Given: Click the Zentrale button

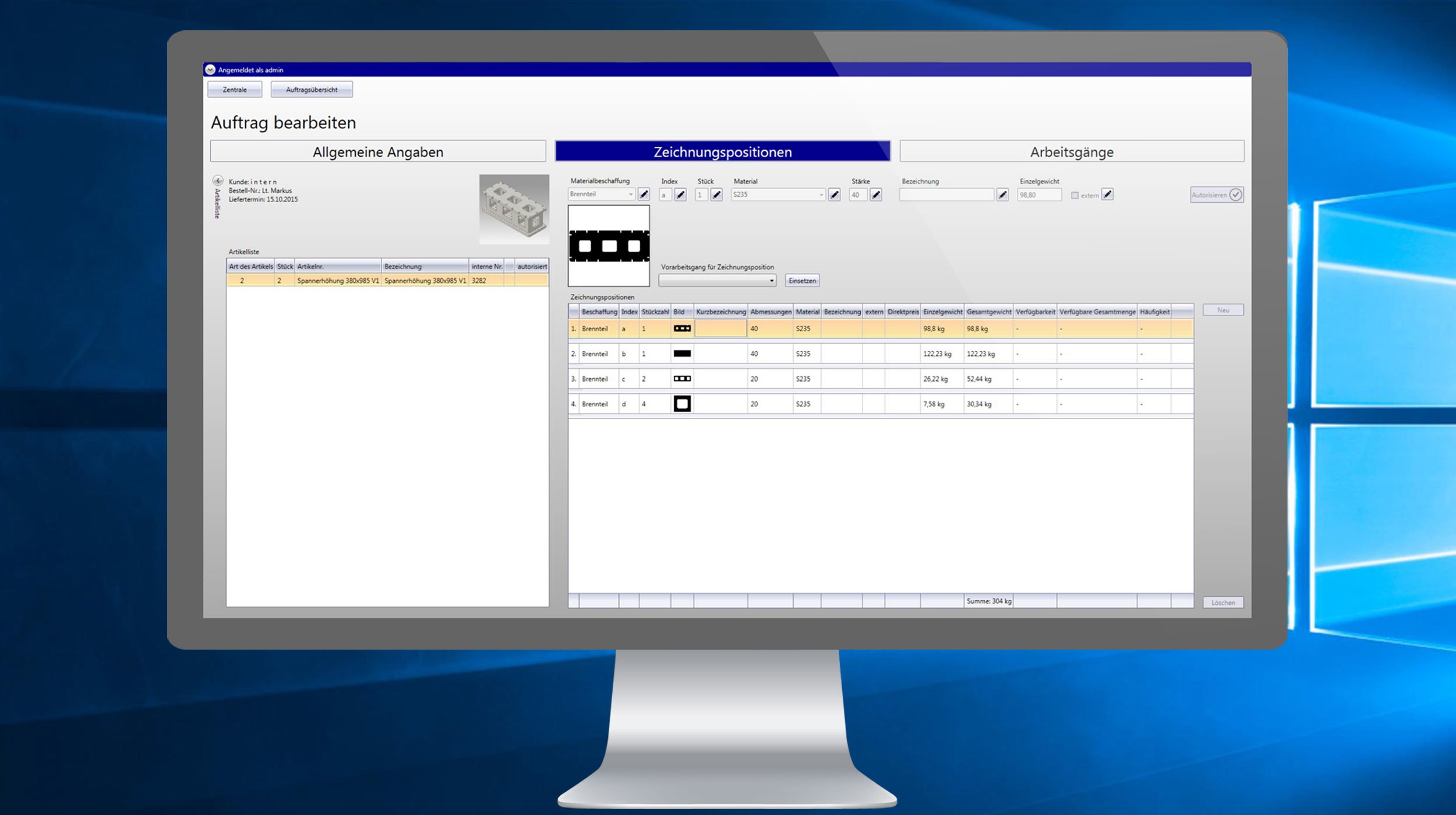Looking at the screenshot, I should 235,90.
